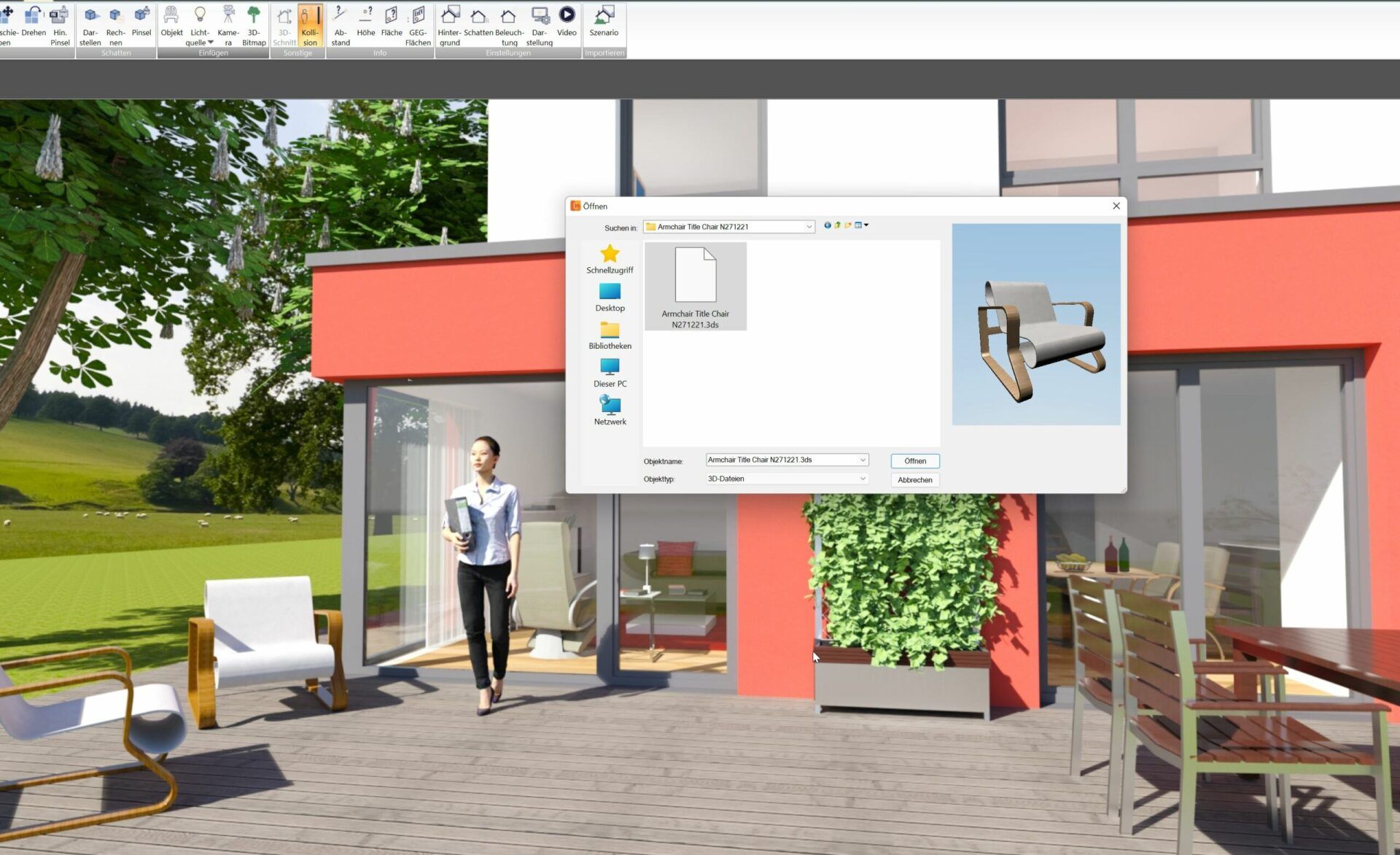Screen dimensions: 1400x855
Task: Insert a 3D-Bitmap tree object
Action: [x=254, y=23]
